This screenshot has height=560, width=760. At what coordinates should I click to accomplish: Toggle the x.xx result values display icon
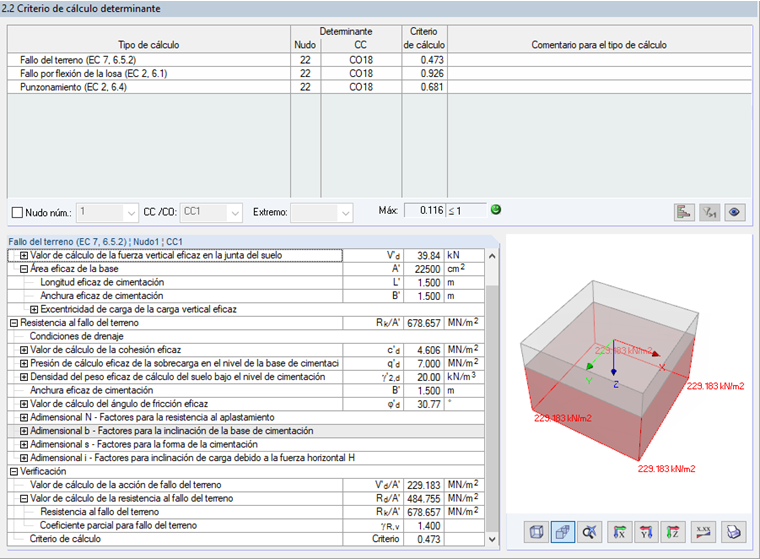click(703, 532)
